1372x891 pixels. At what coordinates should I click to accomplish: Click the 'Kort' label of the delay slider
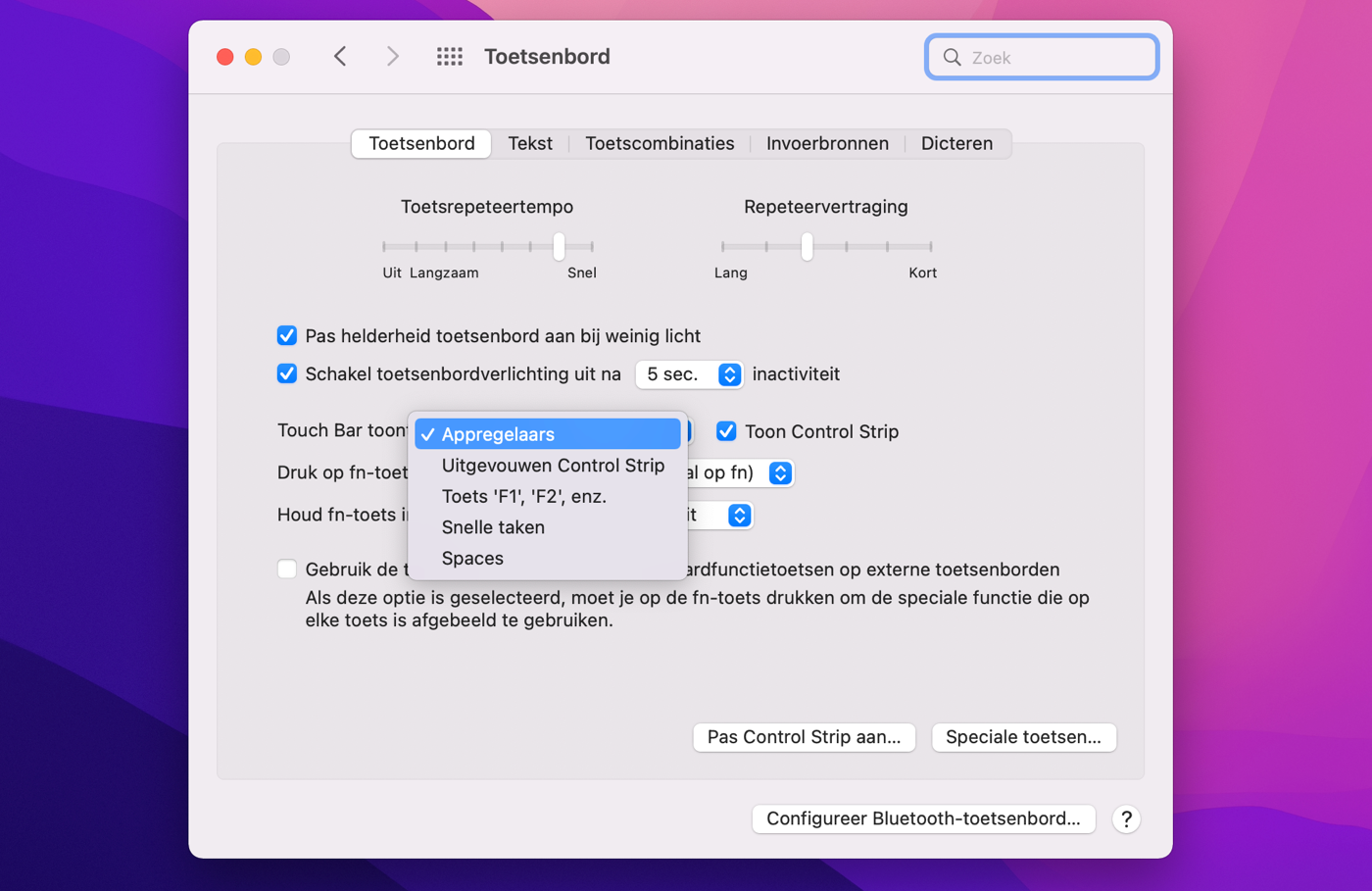tap(922, 273)
